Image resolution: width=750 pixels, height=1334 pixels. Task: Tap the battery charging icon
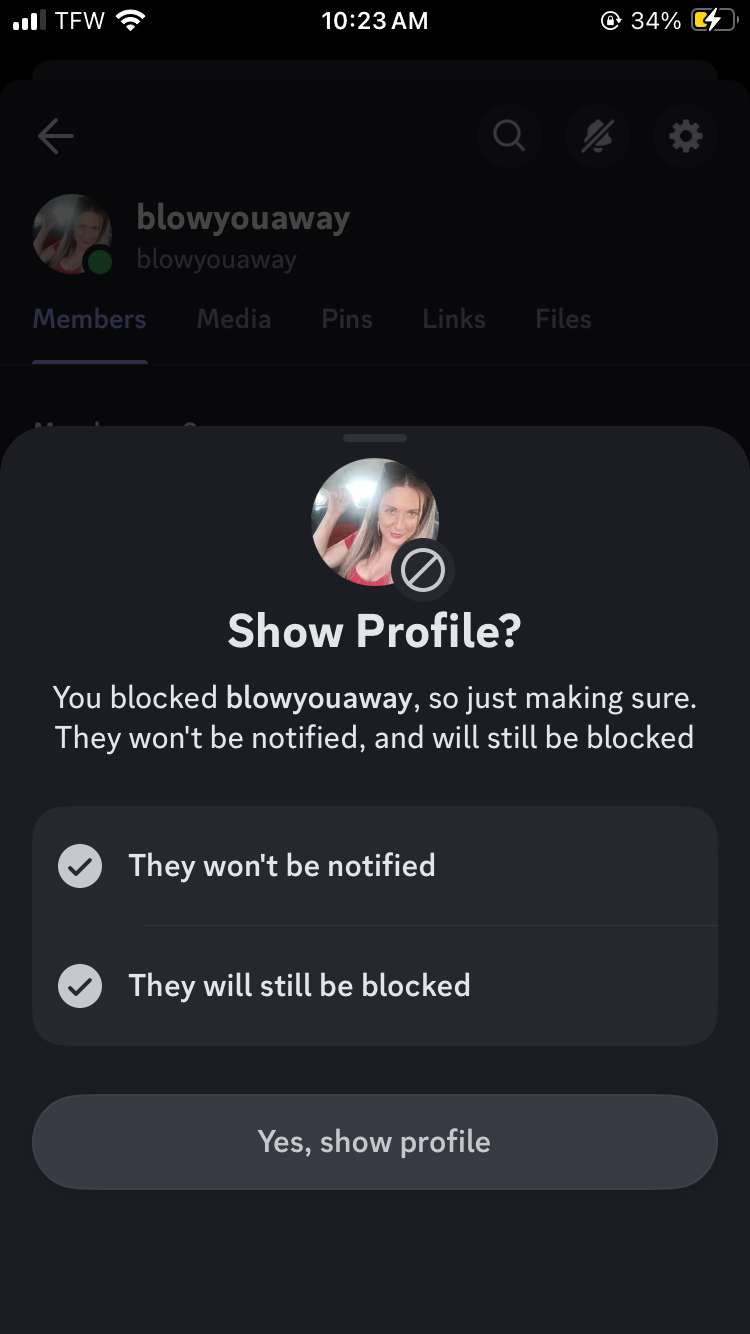tap(713, 21)
